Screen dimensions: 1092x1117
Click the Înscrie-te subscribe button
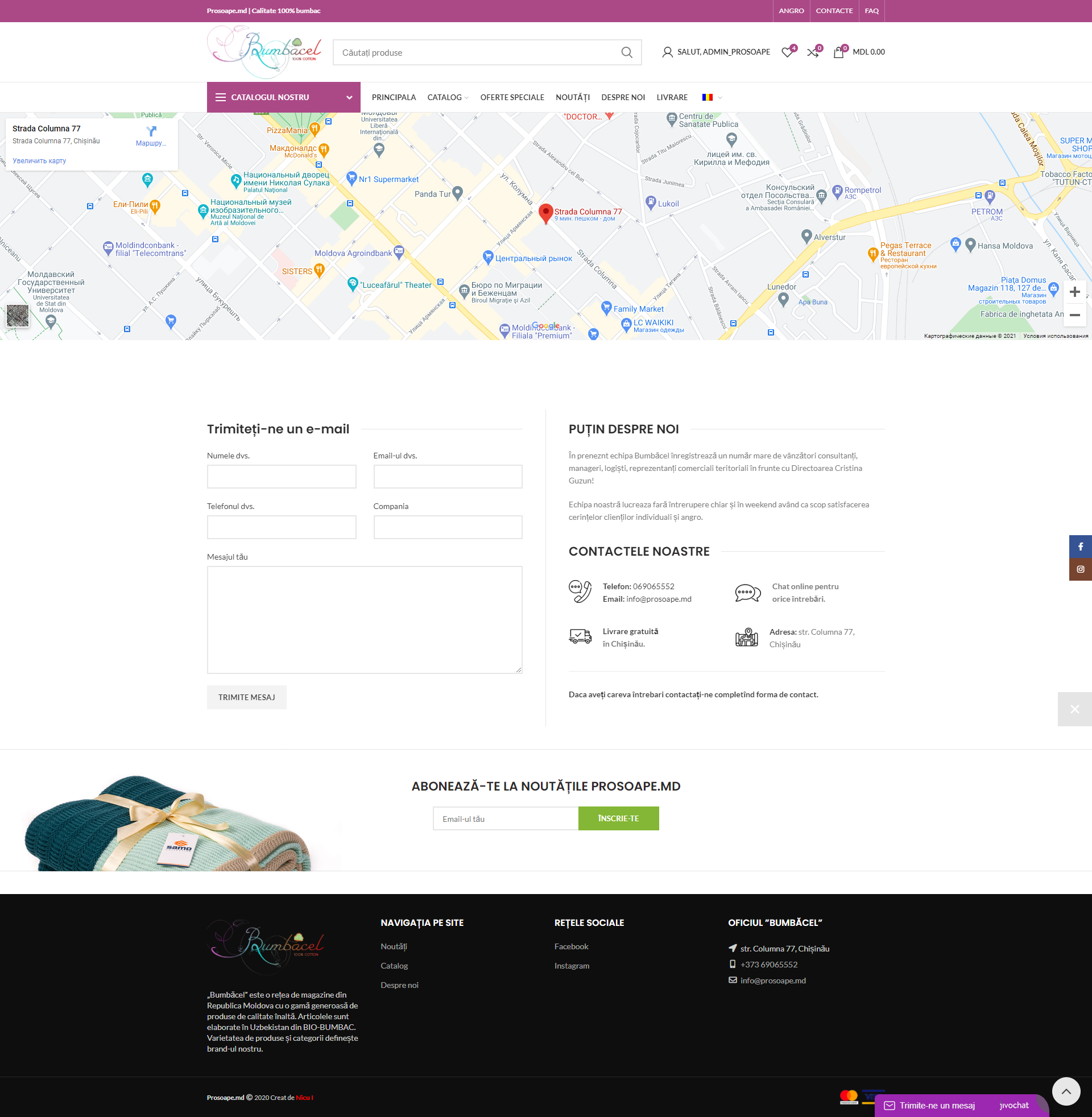pyautogui.click(x=618, y=818)
